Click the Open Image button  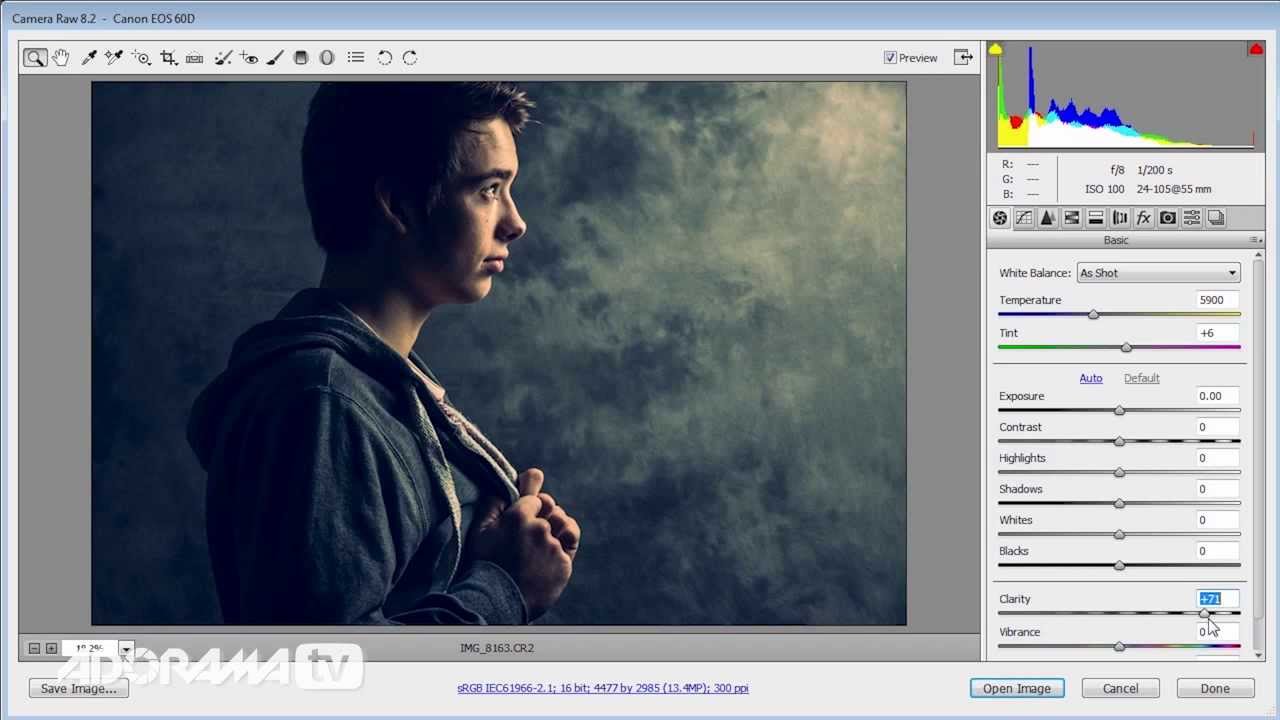(x=1017, y=688)
